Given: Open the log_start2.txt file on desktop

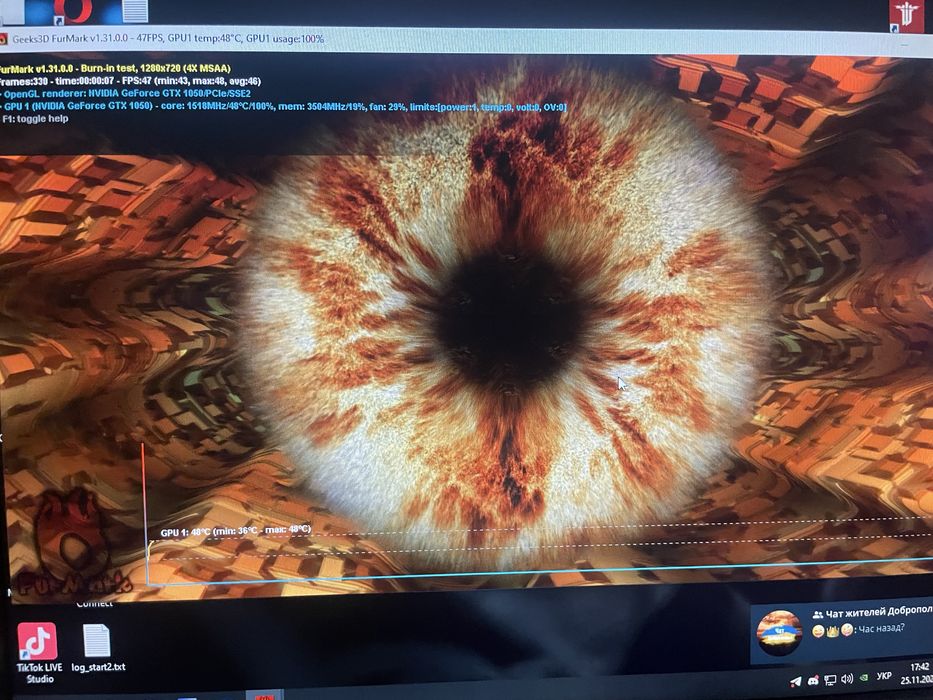Looking at the screenshot, I should pos(98,648).
